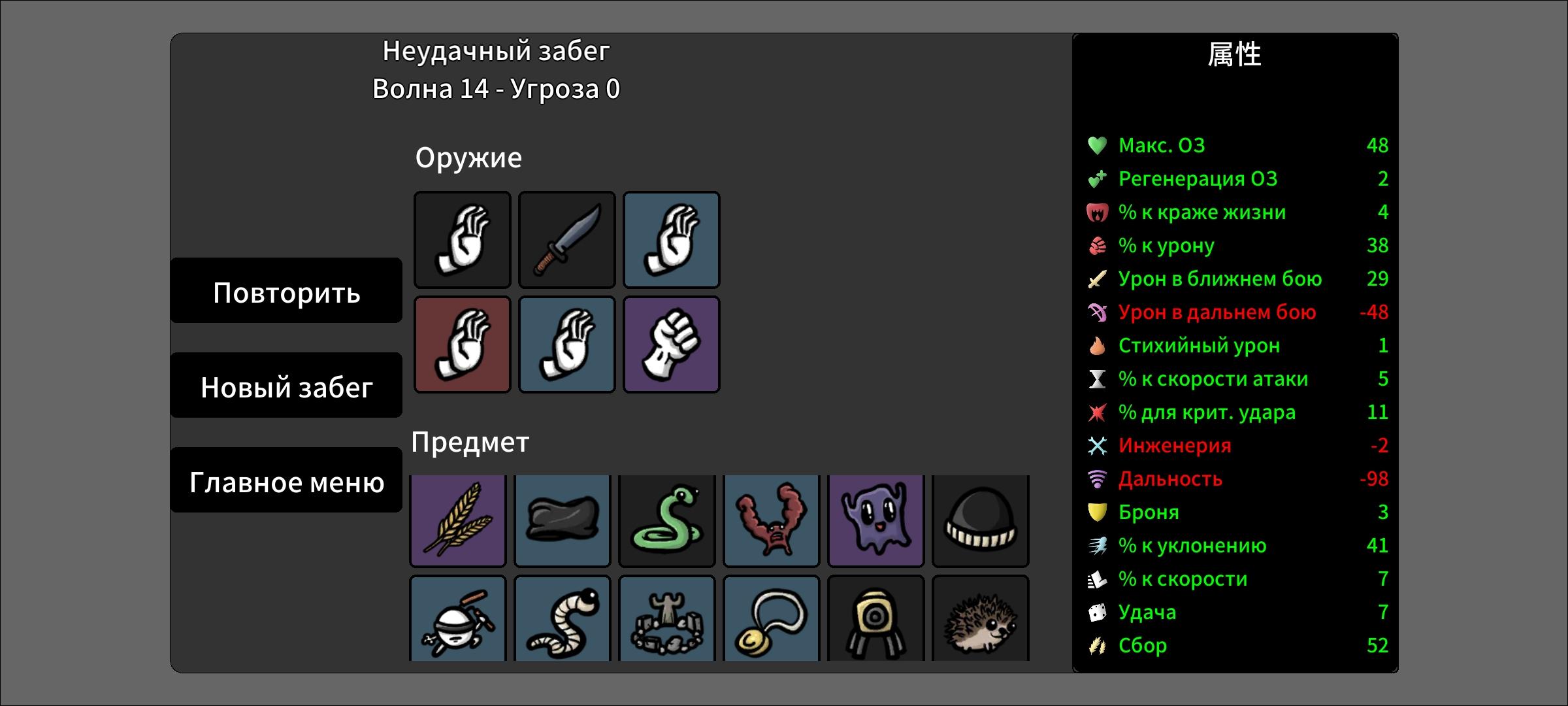Click the Удача dice stat icon
Screen dimensions: 1568x706
coord(1098,613)
